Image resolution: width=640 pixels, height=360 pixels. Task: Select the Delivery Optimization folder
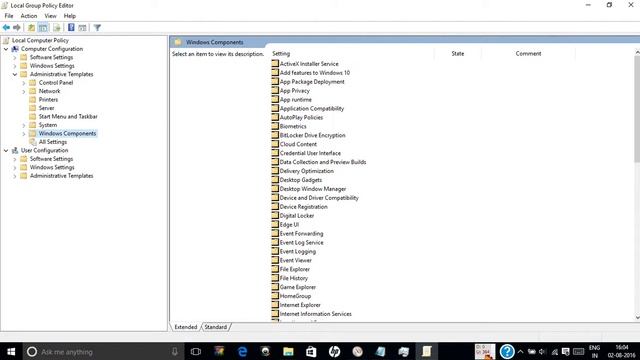tap(302, 171)
